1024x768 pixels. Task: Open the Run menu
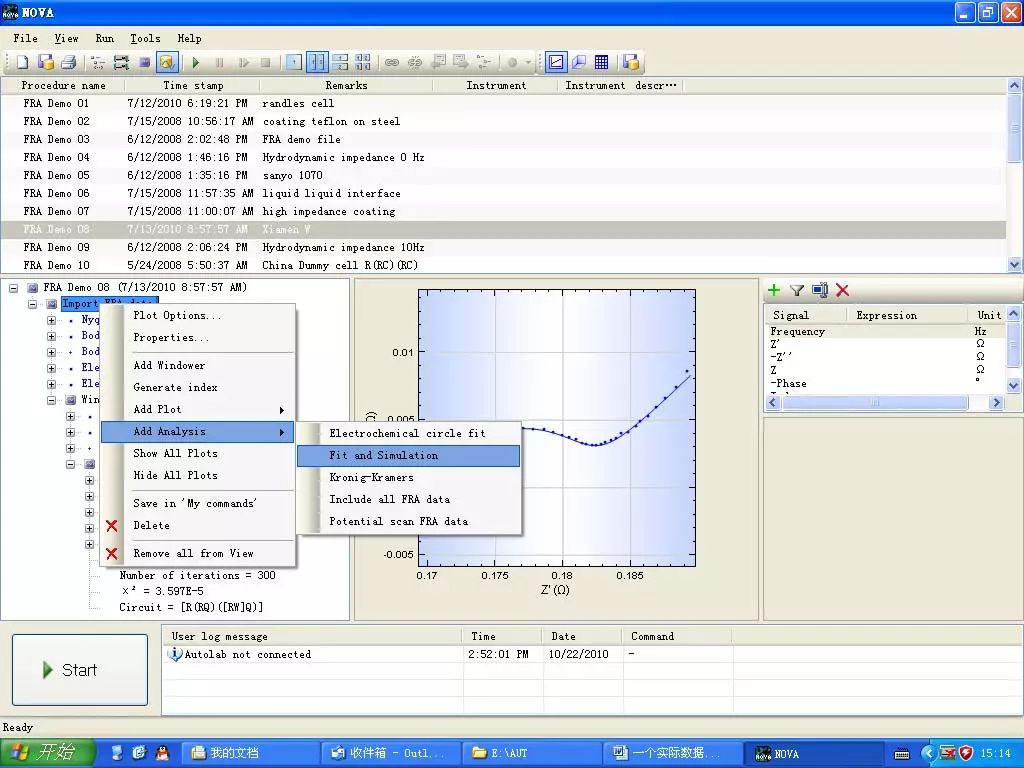[104, 38]
